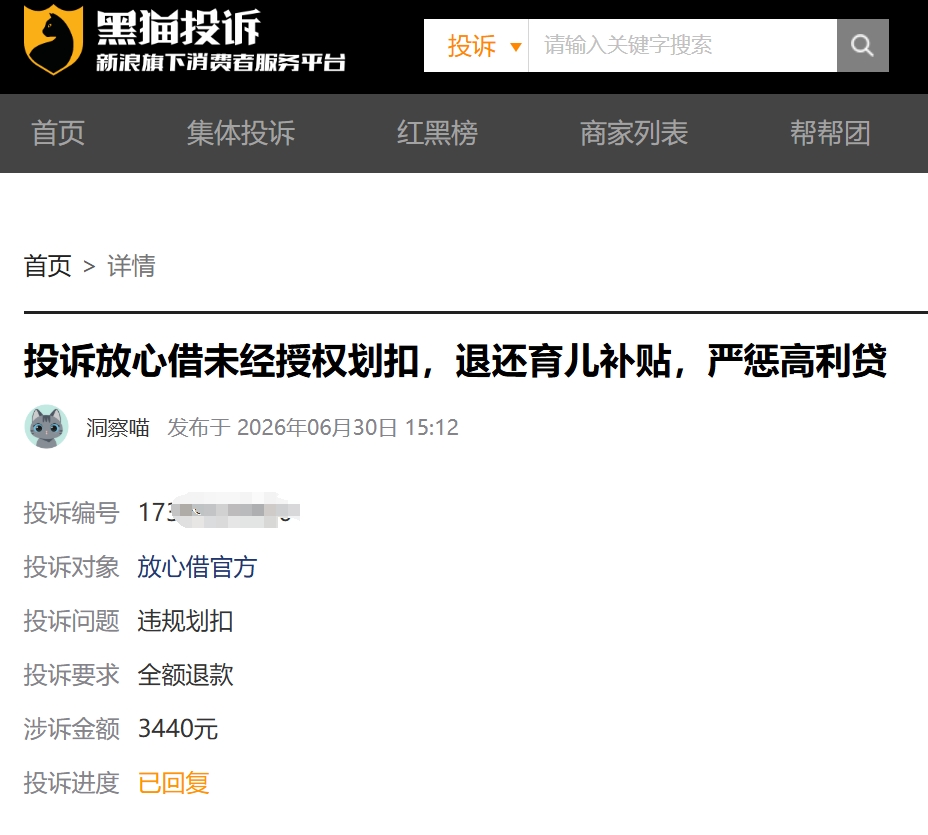Click the 首页 breadcrumb link
Image resolution: width=928 pixels, height=835 pixels.
[x=48, y=266]
